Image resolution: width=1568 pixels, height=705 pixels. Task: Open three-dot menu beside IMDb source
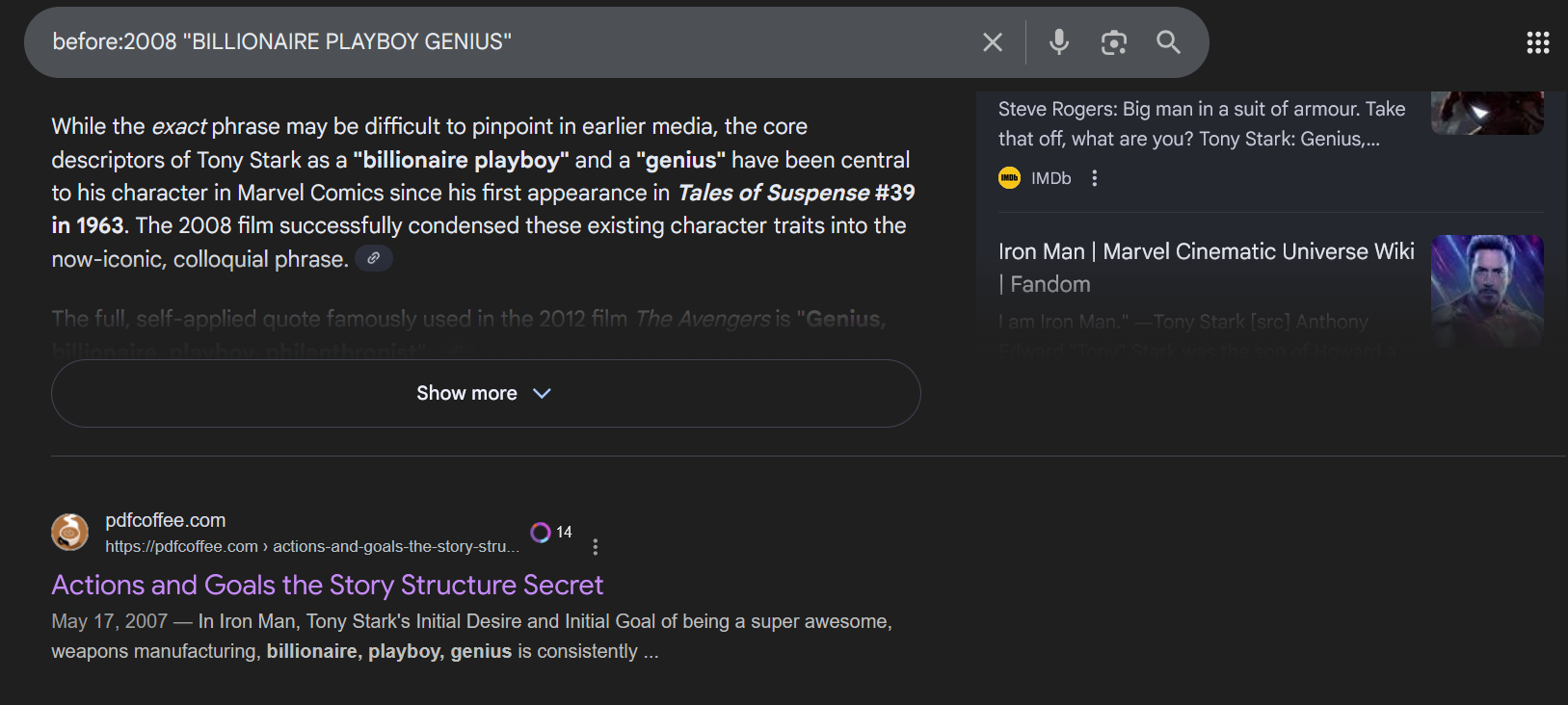[x=1094, y=178]
